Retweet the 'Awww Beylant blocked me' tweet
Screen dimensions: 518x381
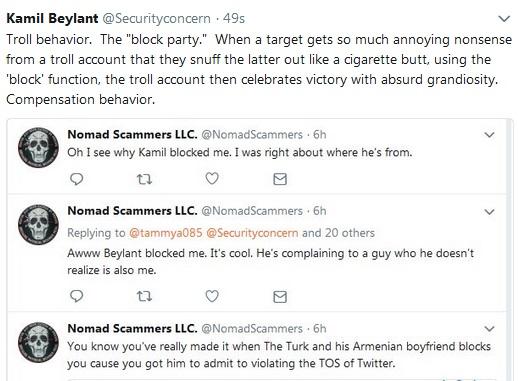(144, 296)
